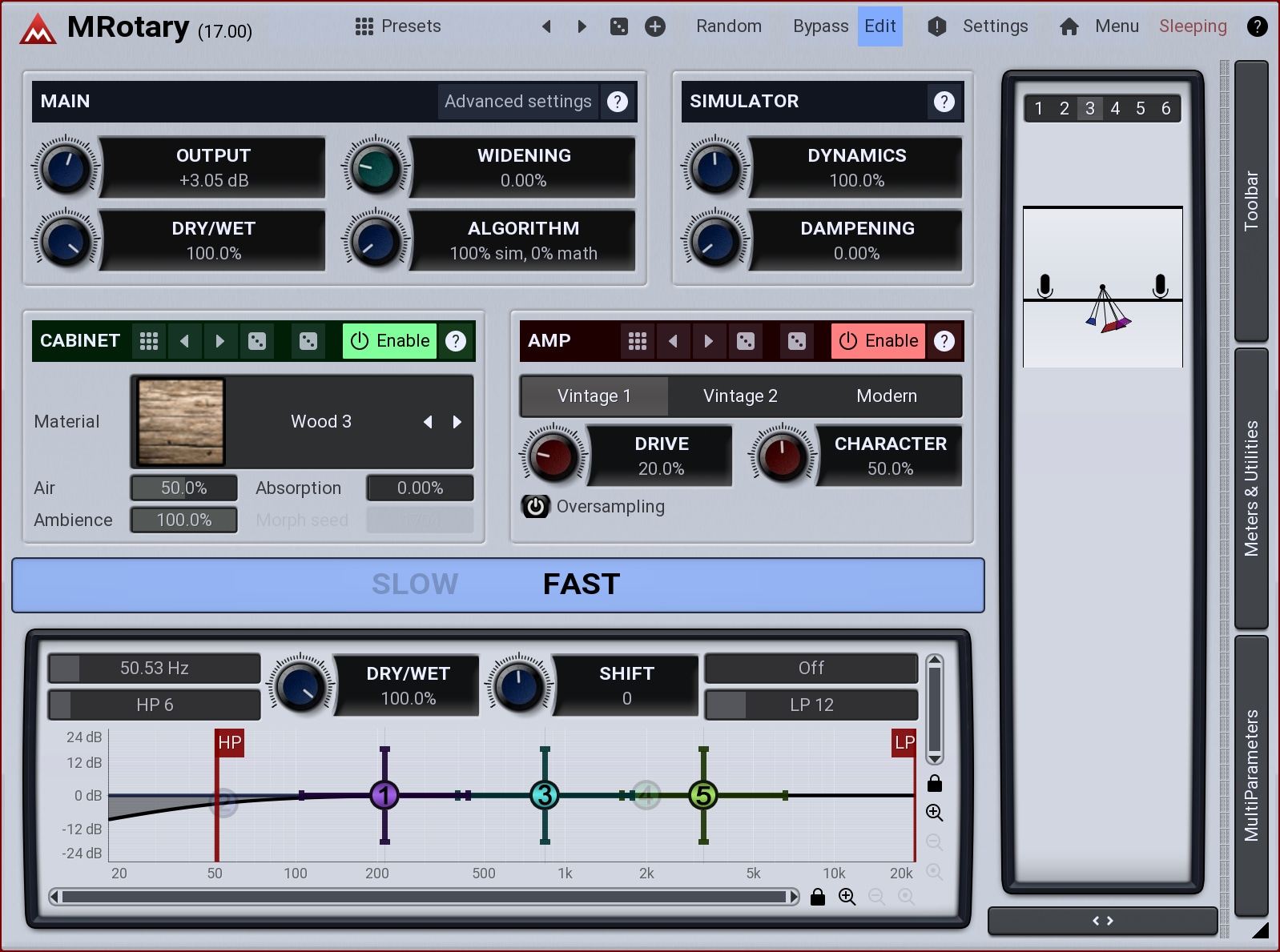Open the LP 12 filter type selector
1280x952 pixels.
(811, 705)
